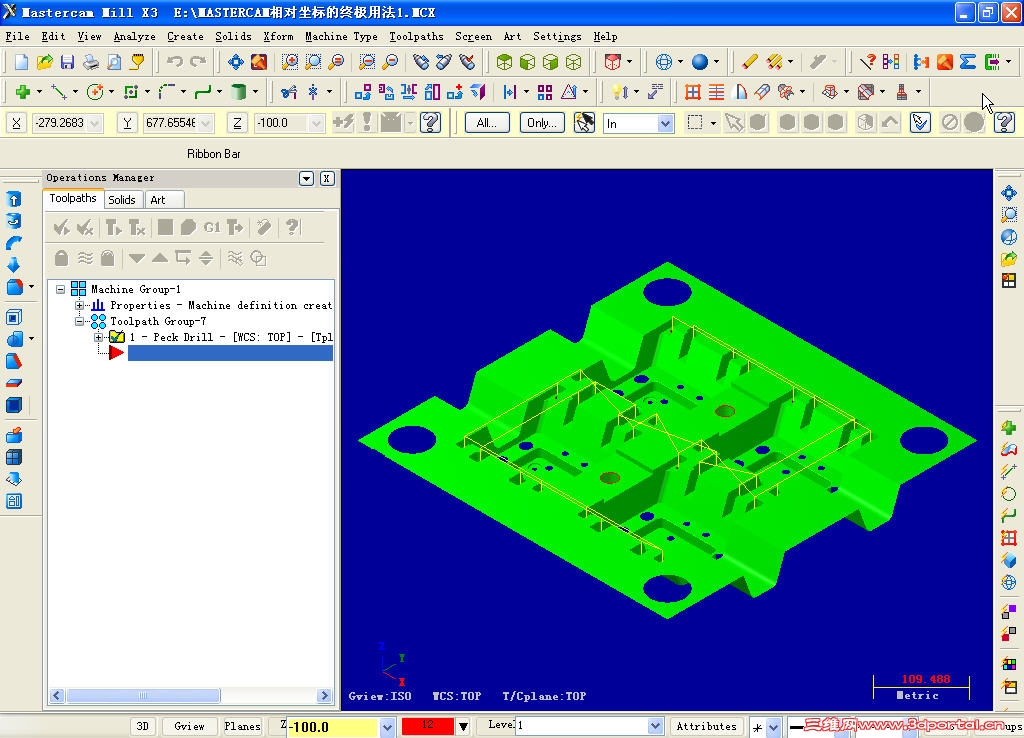Viewport: 1024px width, 738px height.
Task: Click the light bulb hide/unhide icon
Action: coord(618,92)
